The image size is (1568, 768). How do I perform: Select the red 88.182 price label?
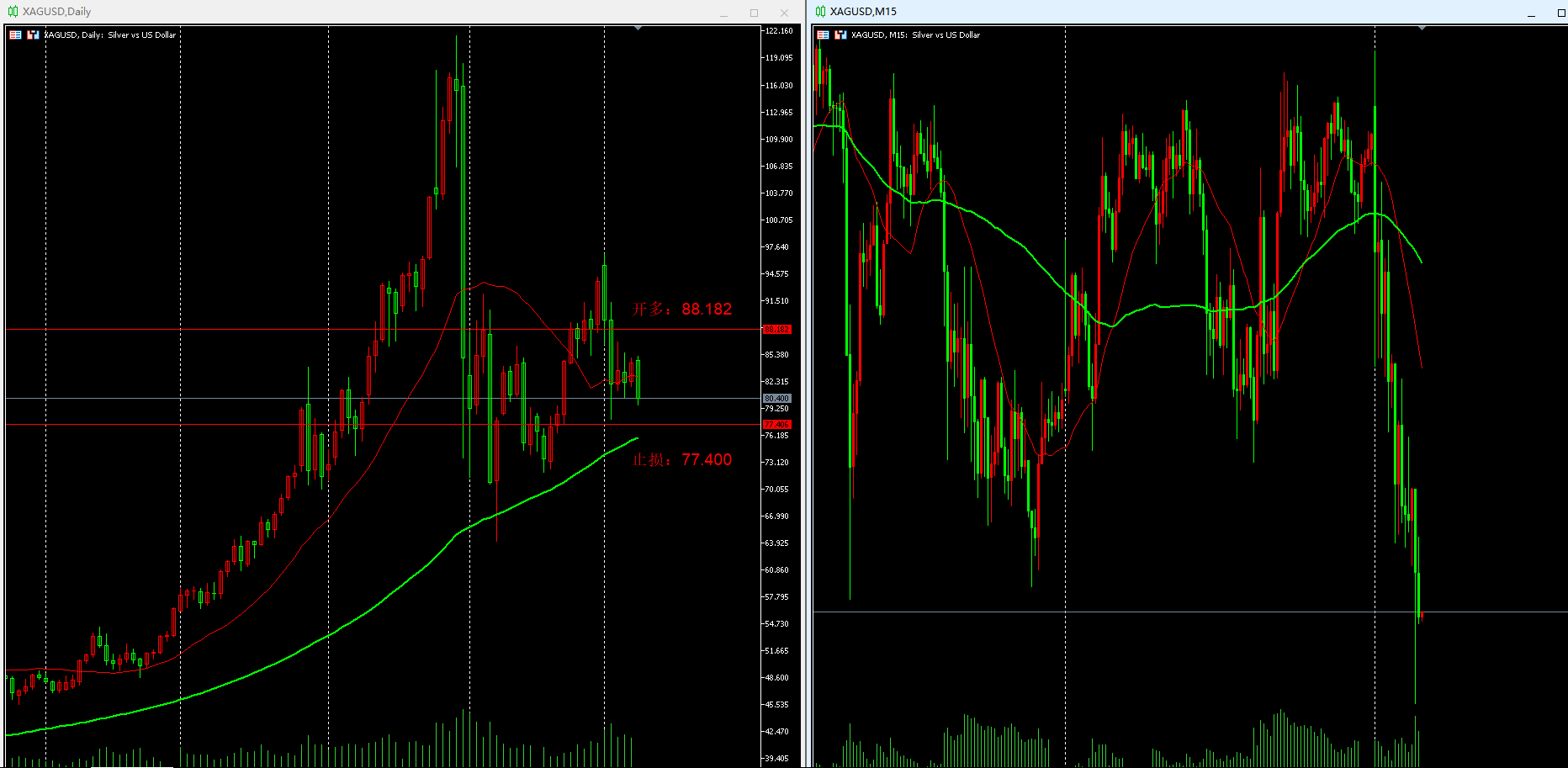coord(776,329)
